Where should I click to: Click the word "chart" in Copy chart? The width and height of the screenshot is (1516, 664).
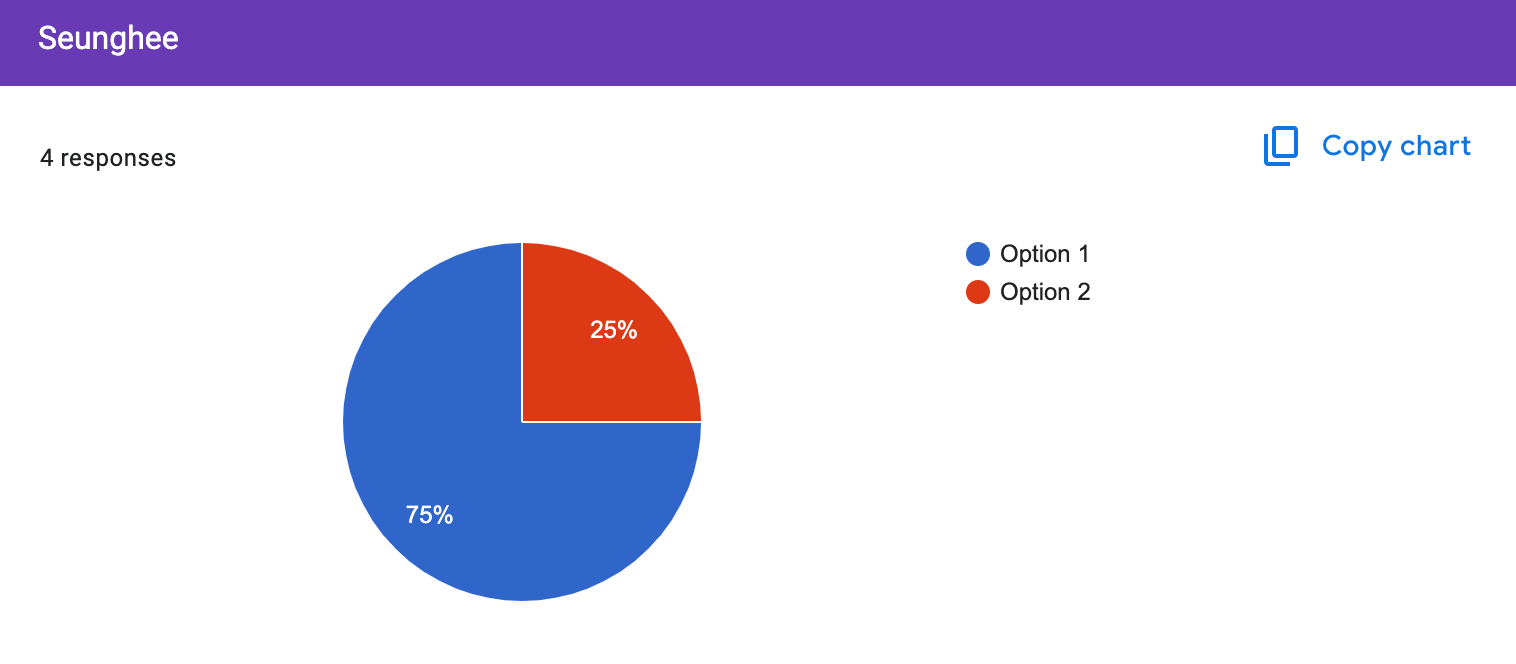point(1435,146)
